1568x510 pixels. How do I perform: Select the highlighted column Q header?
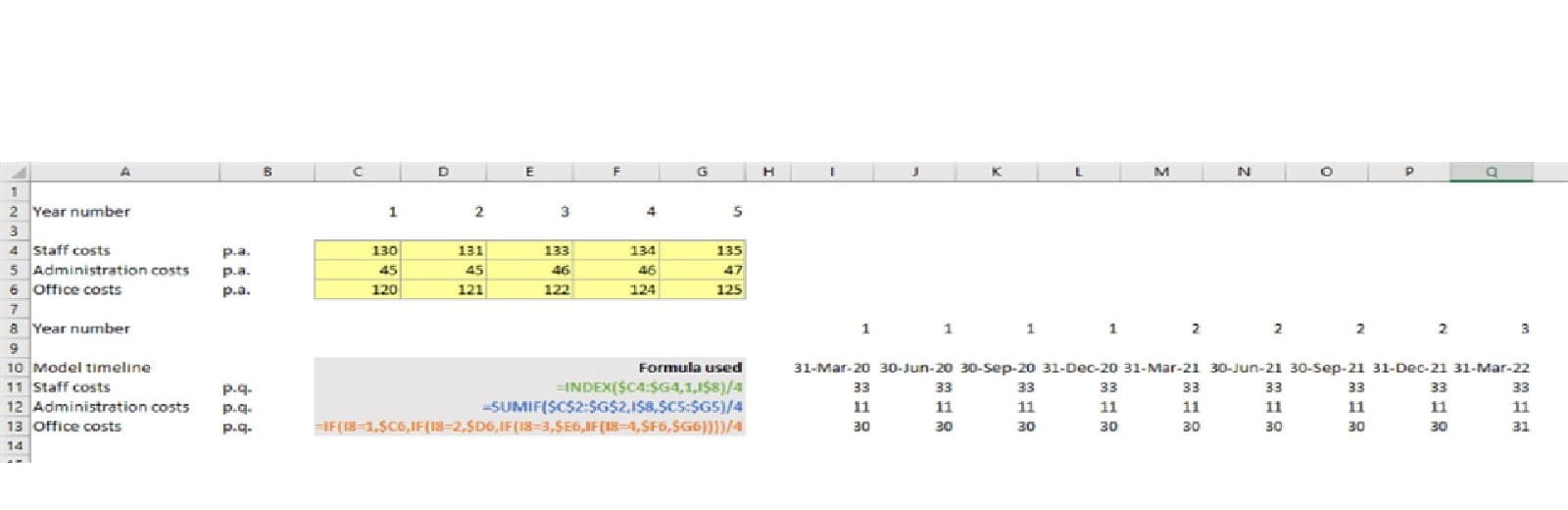(1491, 172)
